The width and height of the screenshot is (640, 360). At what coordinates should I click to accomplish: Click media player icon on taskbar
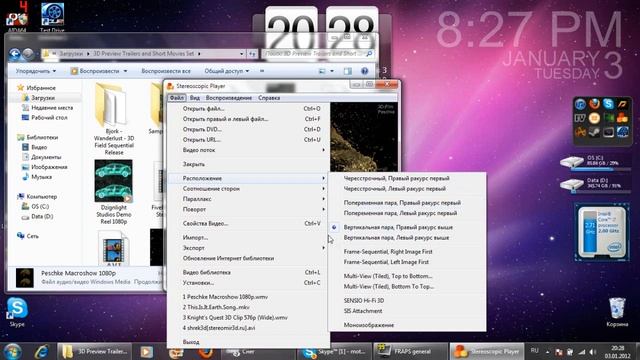147,351
